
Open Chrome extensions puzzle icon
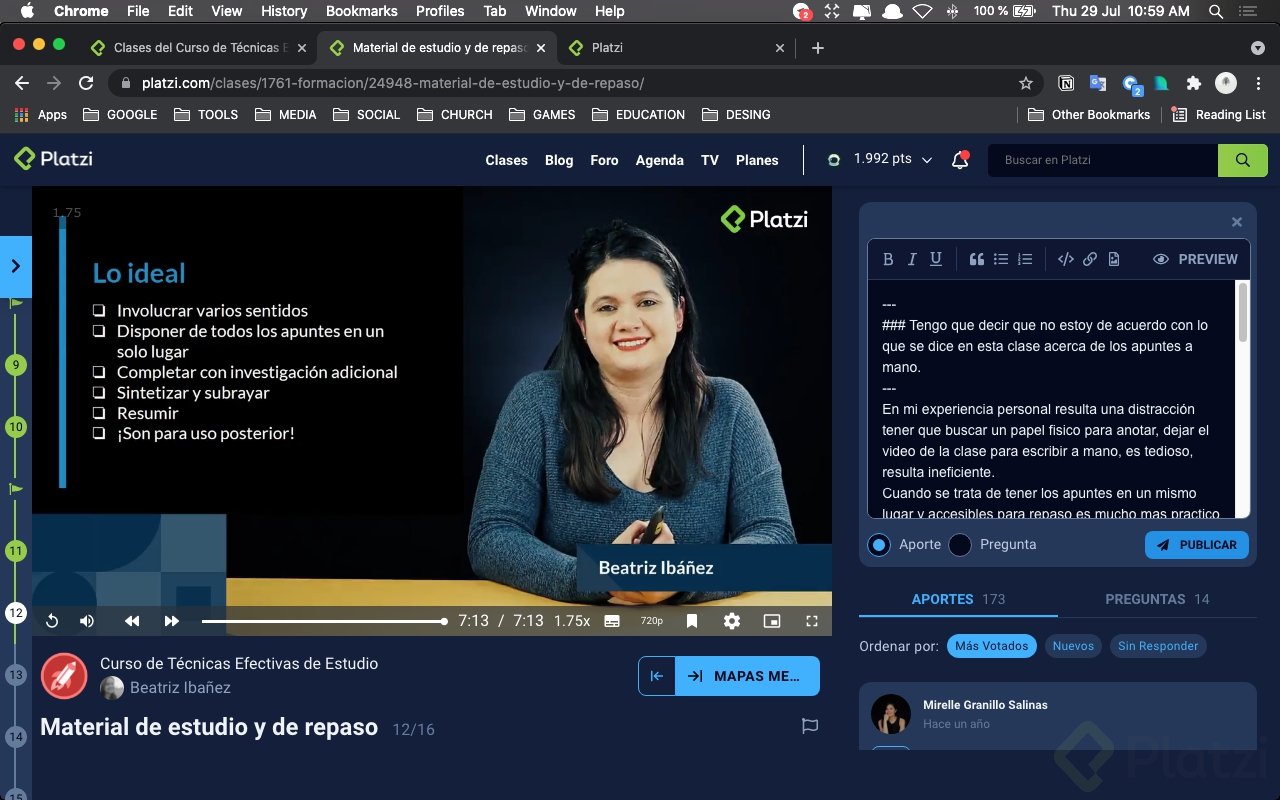1193,83
